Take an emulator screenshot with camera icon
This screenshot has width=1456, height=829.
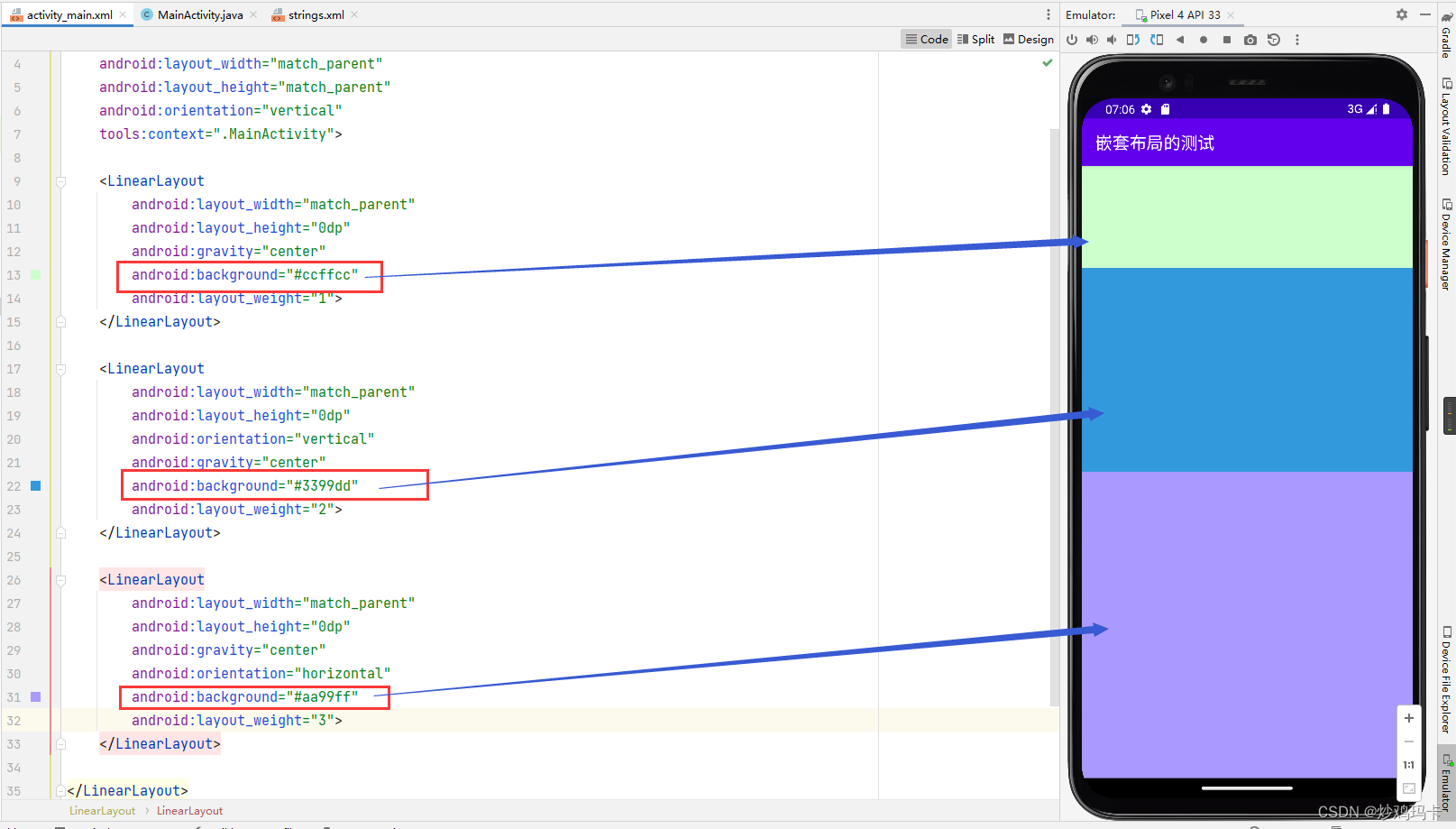(x=1250, y=40)
